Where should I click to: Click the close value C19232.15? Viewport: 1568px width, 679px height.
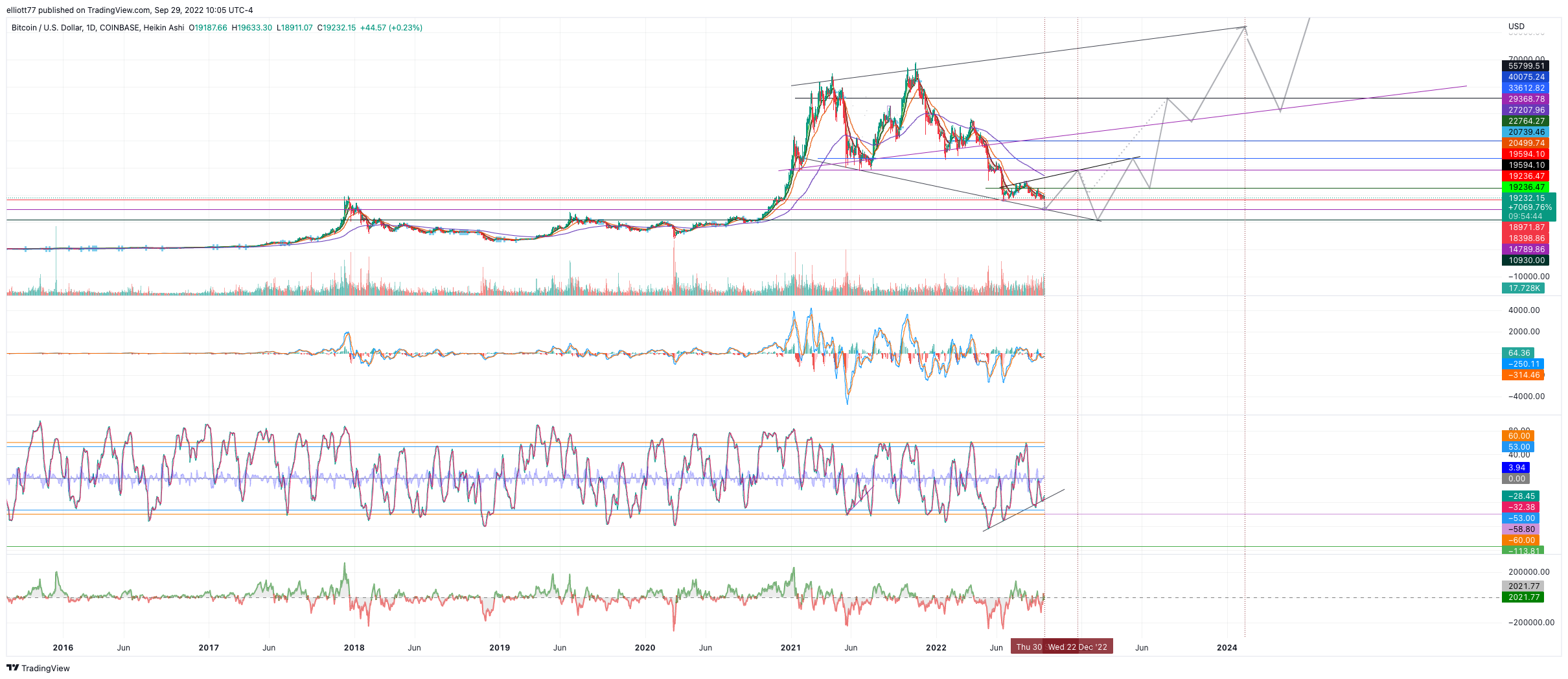pos(336,28)
